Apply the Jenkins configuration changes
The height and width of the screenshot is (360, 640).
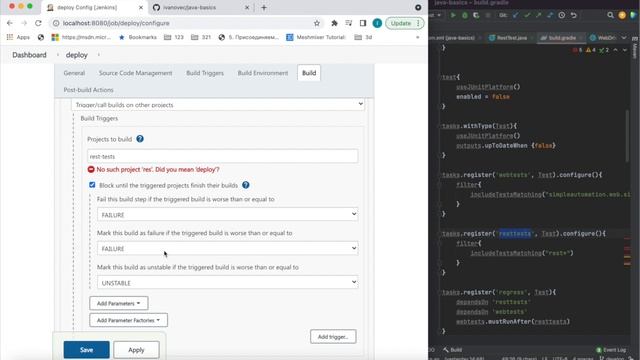pos(136,350)
